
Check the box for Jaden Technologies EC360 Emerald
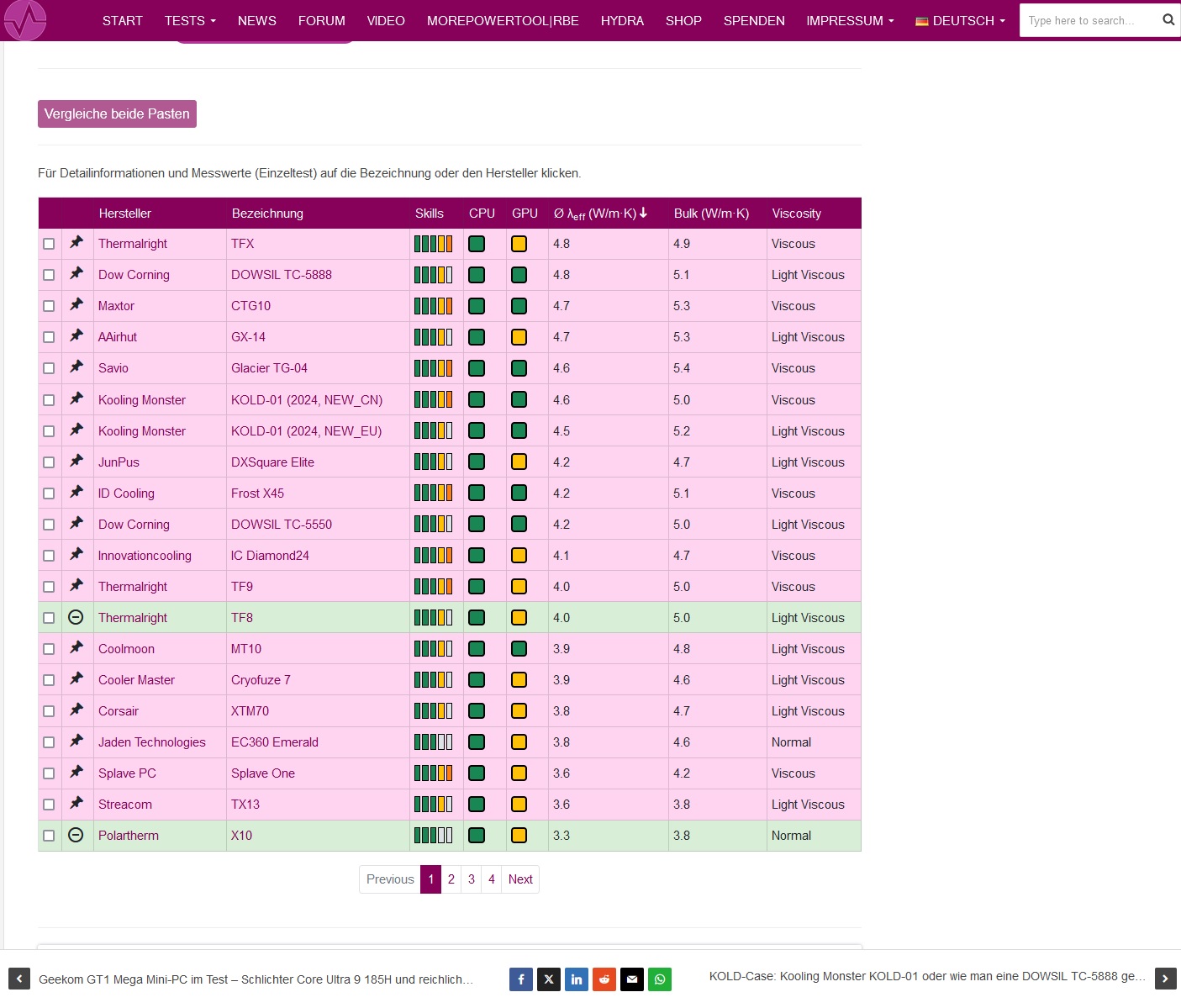click(49, 742)
